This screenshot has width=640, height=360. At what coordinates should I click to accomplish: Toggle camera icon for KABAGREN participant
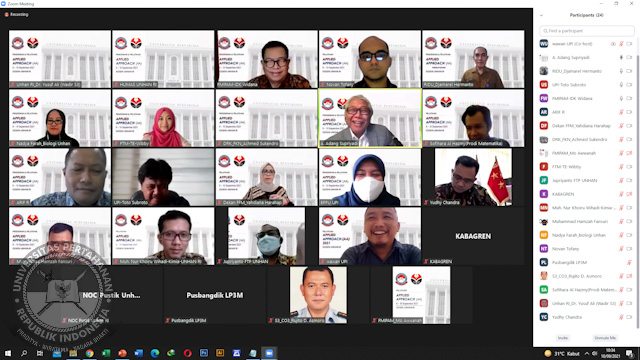[x=629, y=194]
